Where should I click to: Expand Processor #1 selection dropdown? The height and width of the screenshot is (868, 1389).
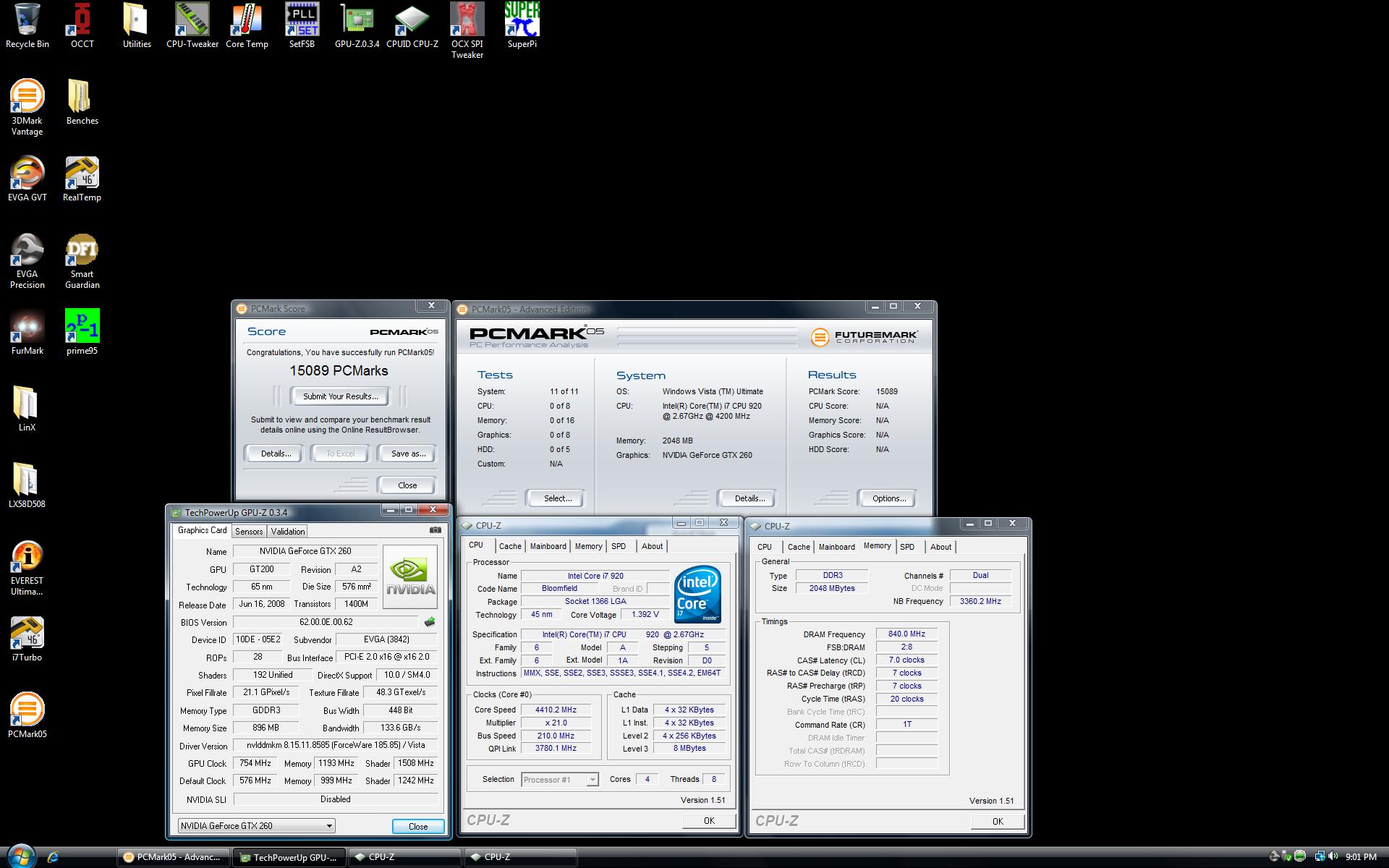tap(592, 780)
